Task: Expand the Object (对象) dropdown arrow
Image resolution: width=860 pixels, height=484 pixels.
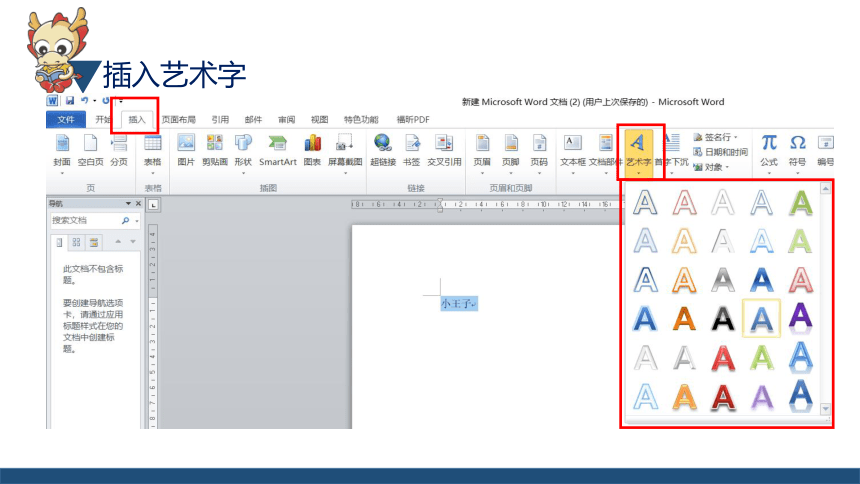Action: [x=727, y=167]
